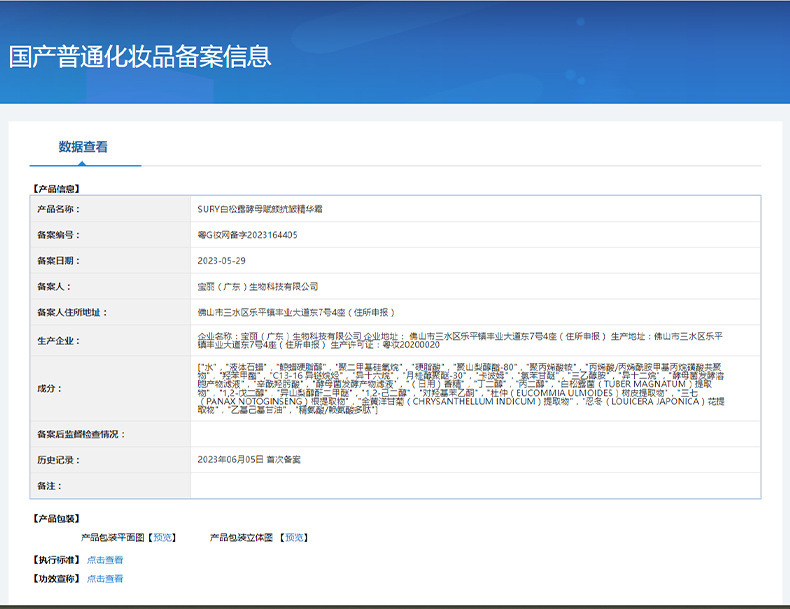Image resolution: width=790 pixels, height=609 pixels.
Task: Select the product name SURY value text
Action: [260, 209]
